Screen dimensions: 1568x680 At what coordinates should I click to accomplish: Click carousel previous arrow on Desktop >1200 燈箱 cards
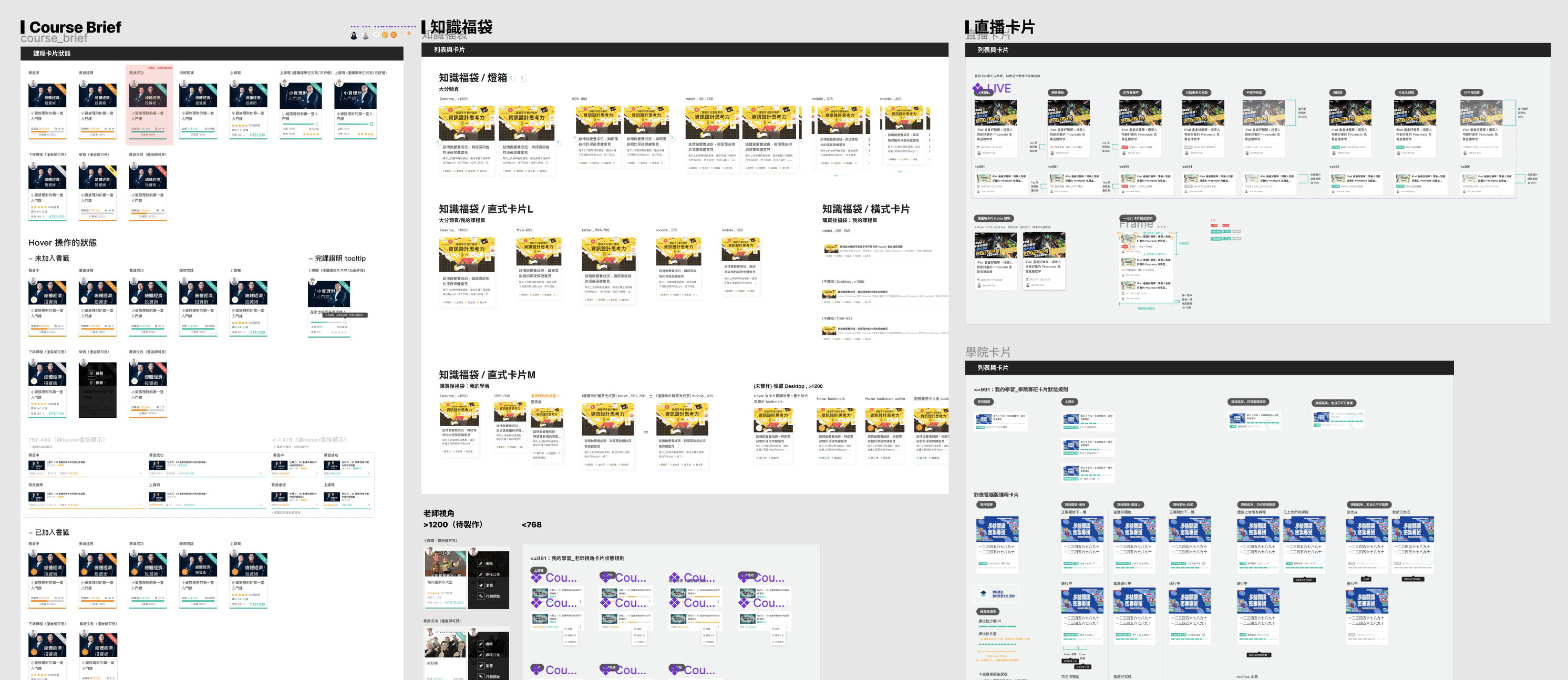[438, 141]
